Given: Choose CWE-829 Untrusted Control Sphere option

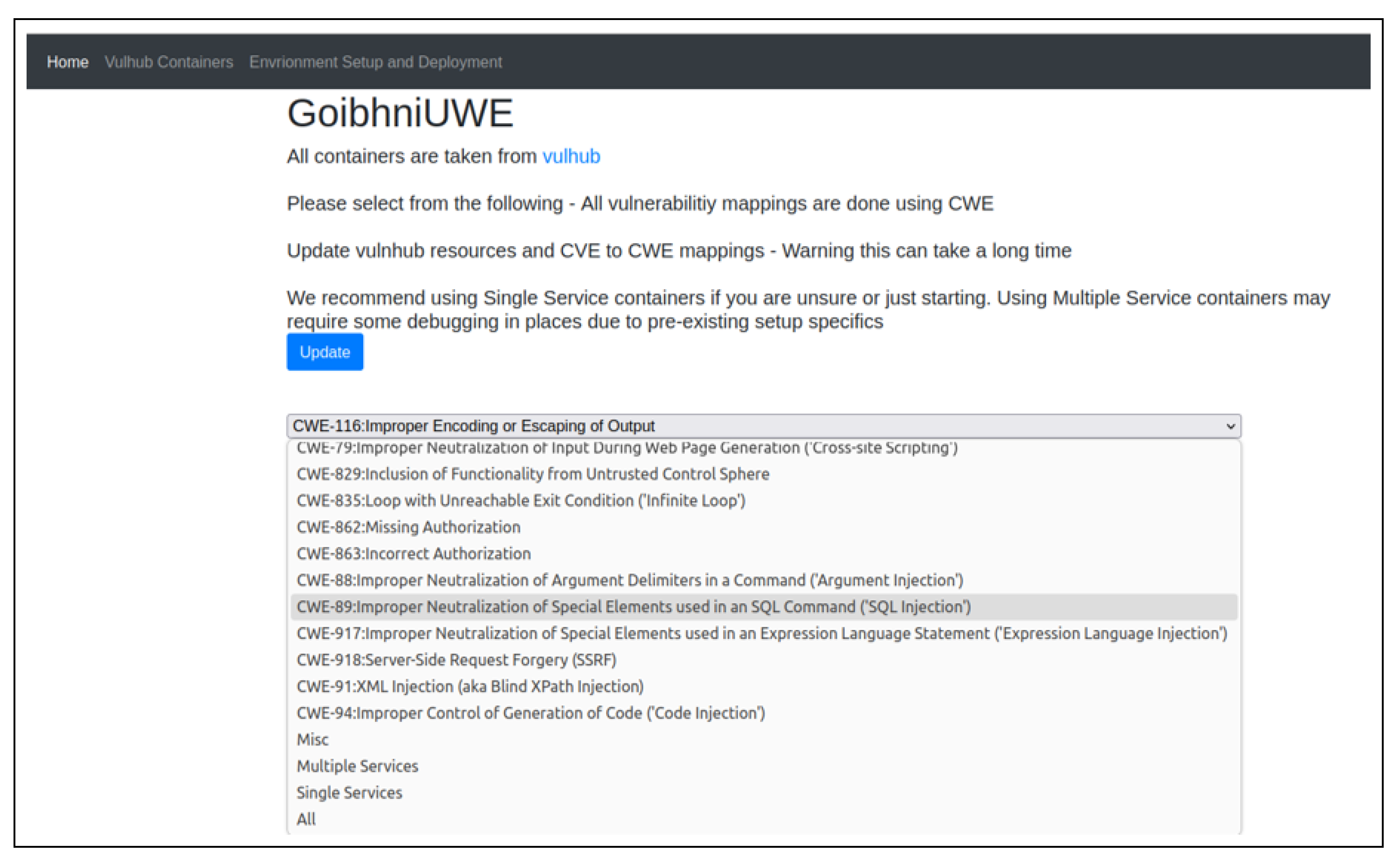Looking at the screenshot, I should pyautogui.click(x=532, y=474).
